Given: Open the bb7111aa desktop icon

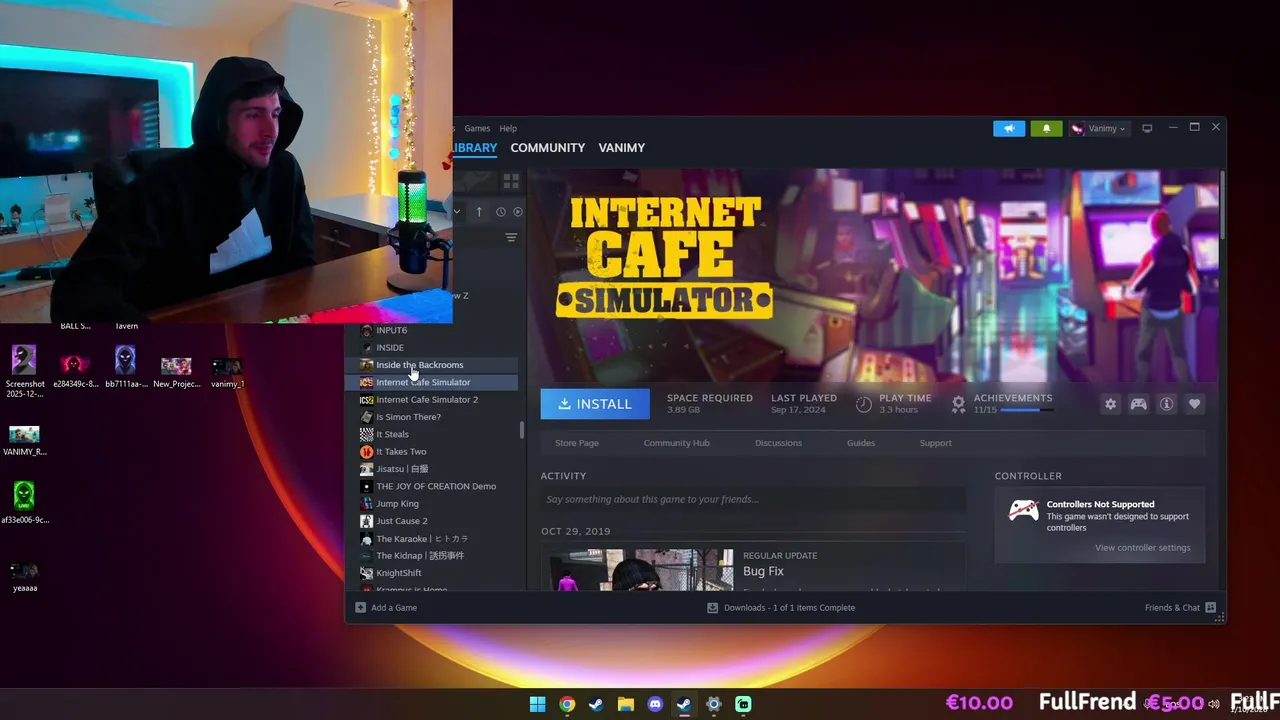Looking at the screenshot, I should 125,367.
